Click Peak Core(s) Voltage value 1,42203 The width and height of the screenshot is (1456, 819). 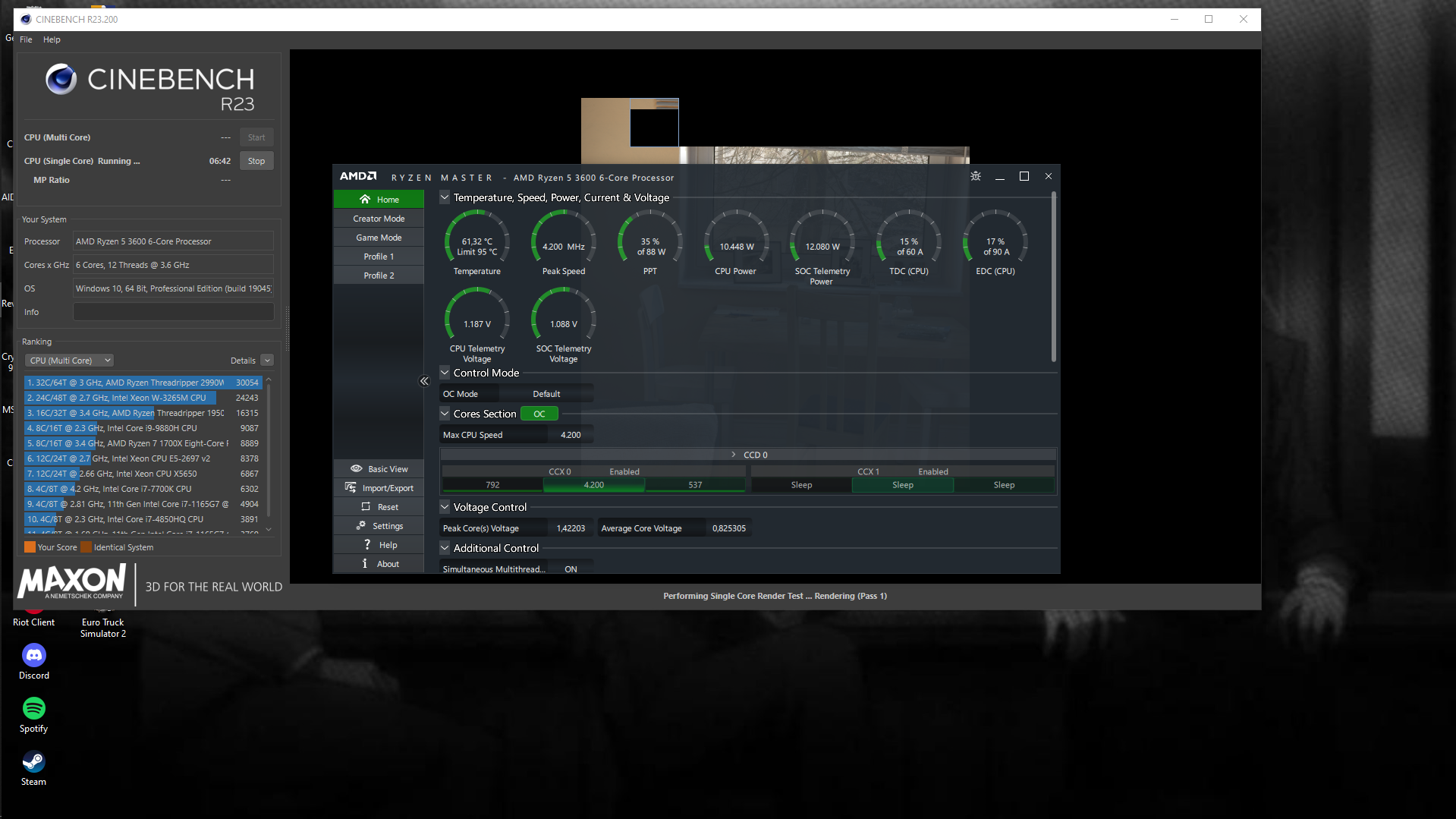pos(571,528)
